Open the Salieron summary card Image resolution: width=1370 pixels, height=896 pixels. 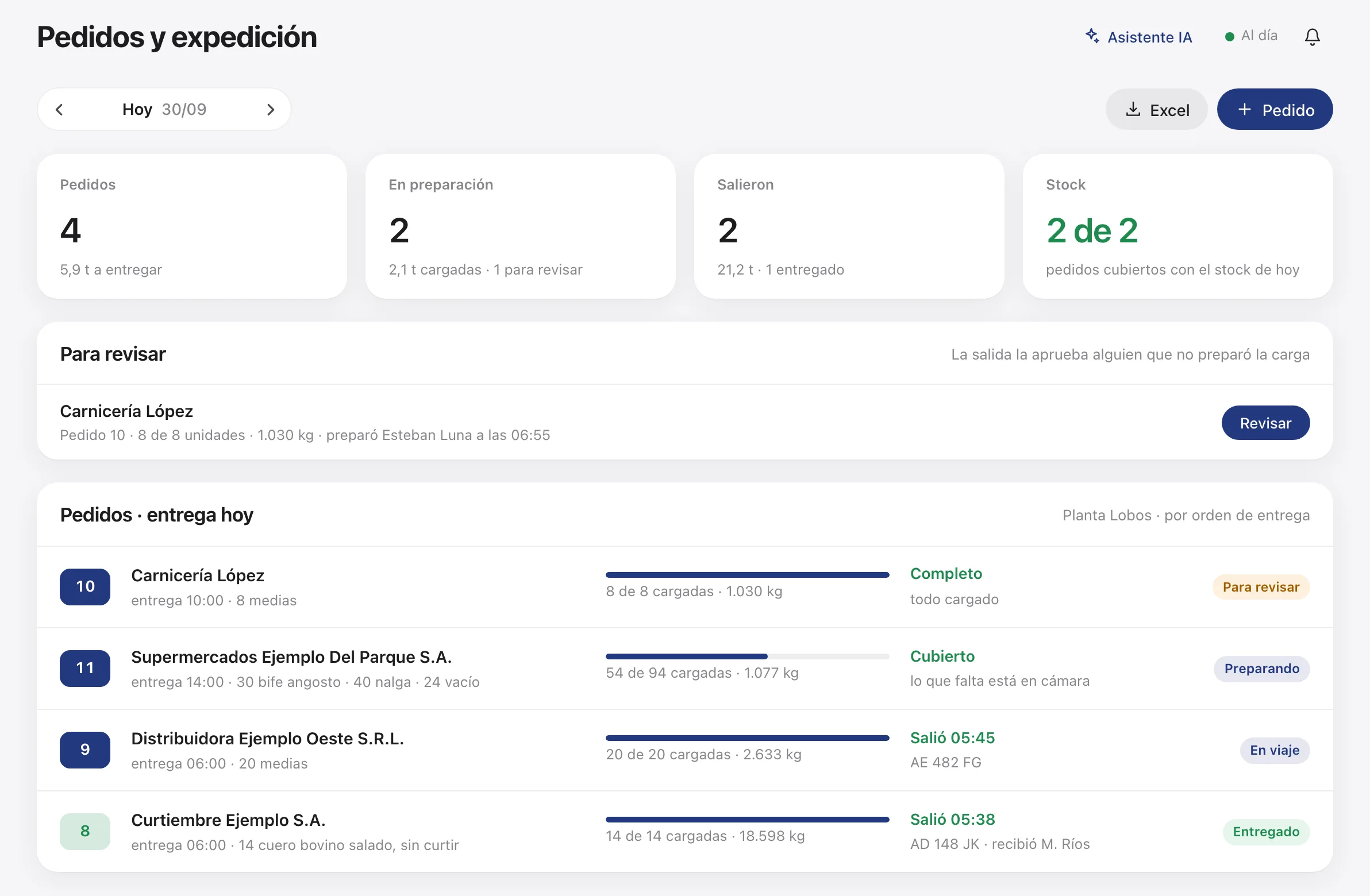click(x=849, y=226)
